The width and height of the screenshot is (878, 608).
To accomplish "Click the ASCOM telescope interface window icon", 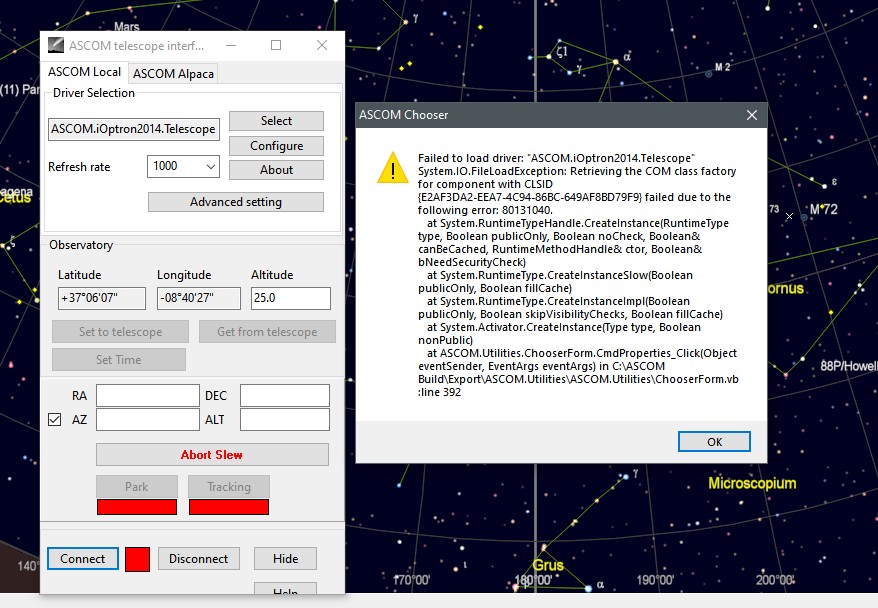I will tap(55, 45).
